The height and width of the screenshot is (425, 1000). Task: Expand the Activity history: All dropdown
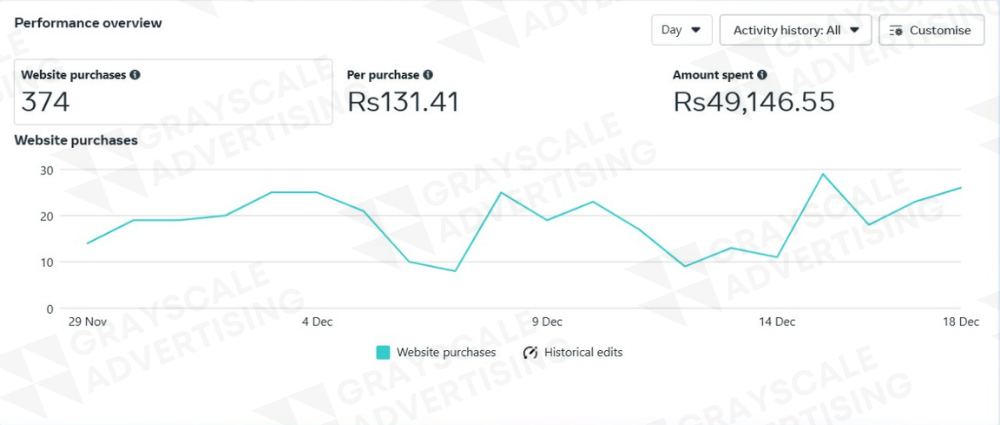pos(795,30)
